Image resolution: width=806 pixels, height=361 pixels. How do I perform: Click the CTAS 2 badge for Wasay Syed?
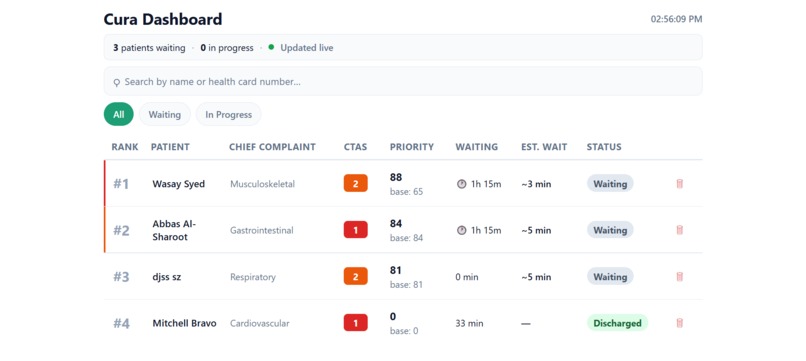pyautogui.click(x=356, y=183)
